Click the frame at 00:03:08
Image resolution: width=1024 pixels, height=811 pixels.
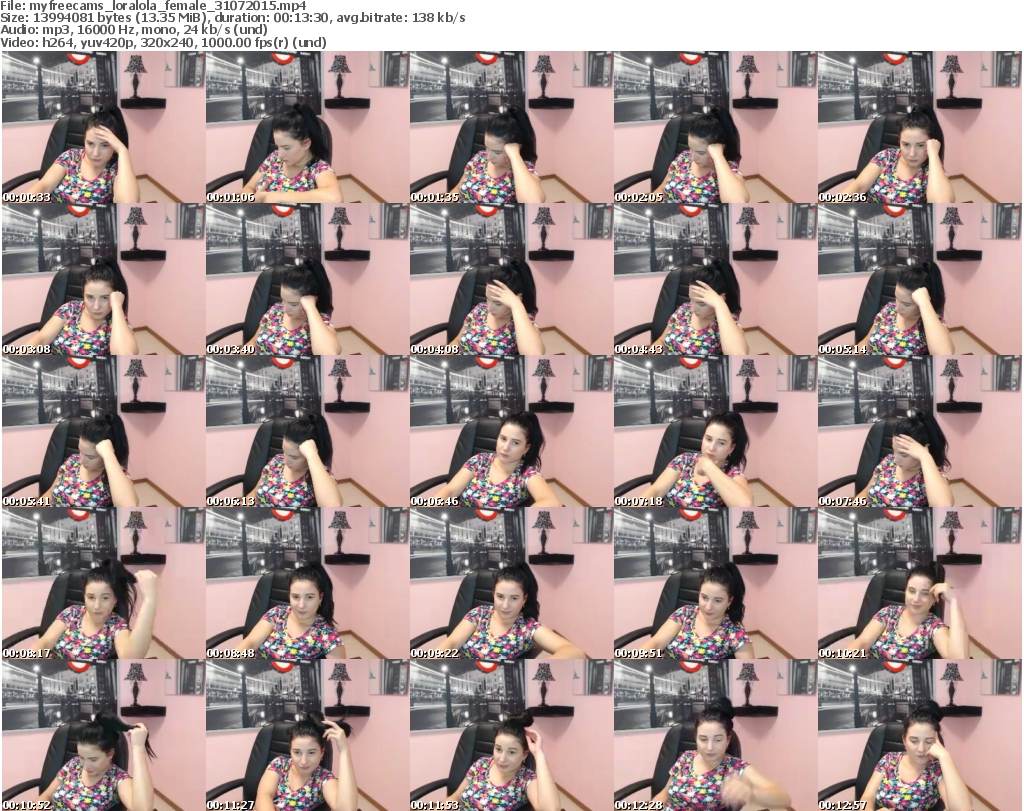[x=103, y=280]
